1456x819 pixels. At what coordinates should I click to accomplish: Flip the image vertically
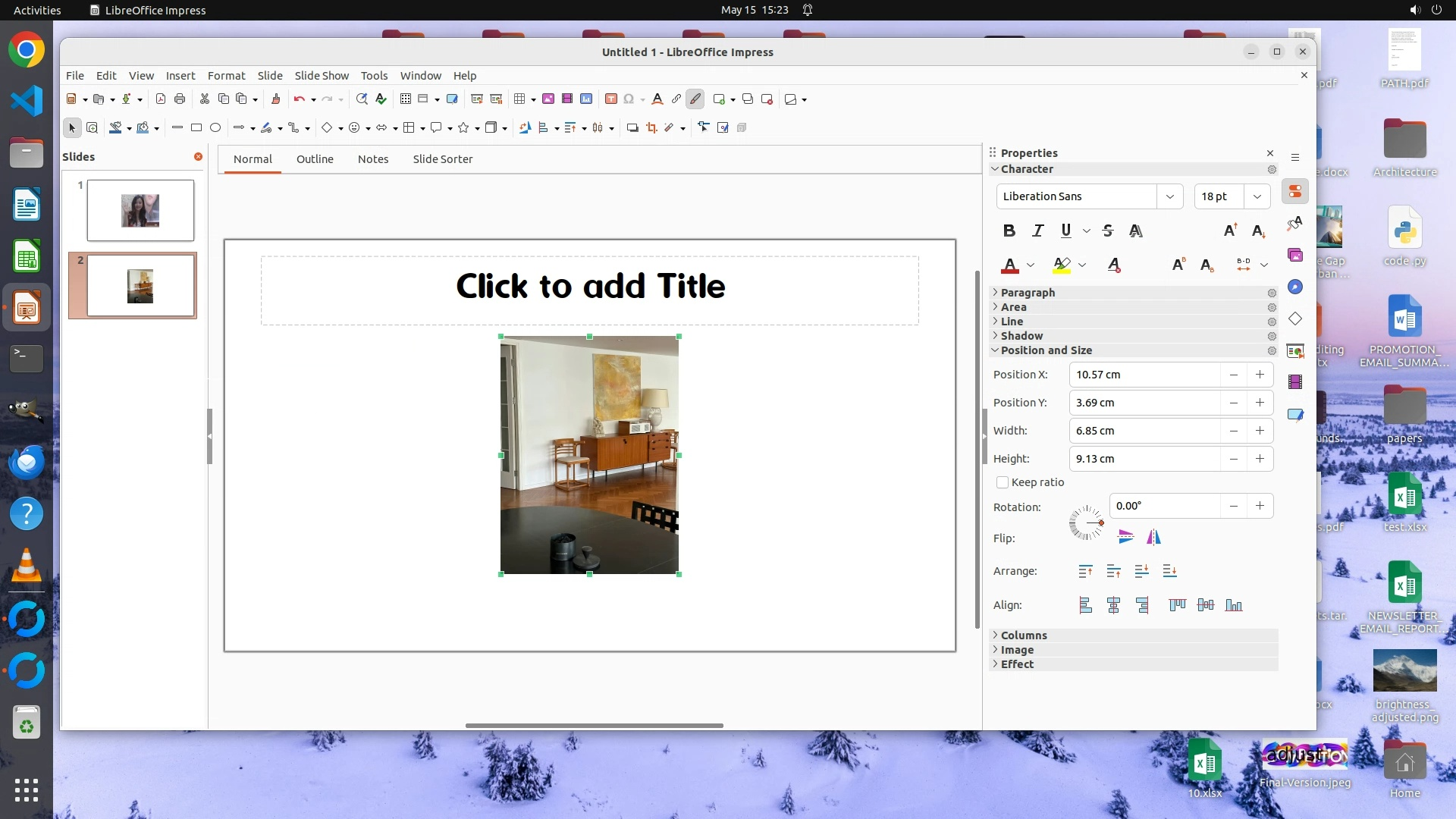(1125, 538)
